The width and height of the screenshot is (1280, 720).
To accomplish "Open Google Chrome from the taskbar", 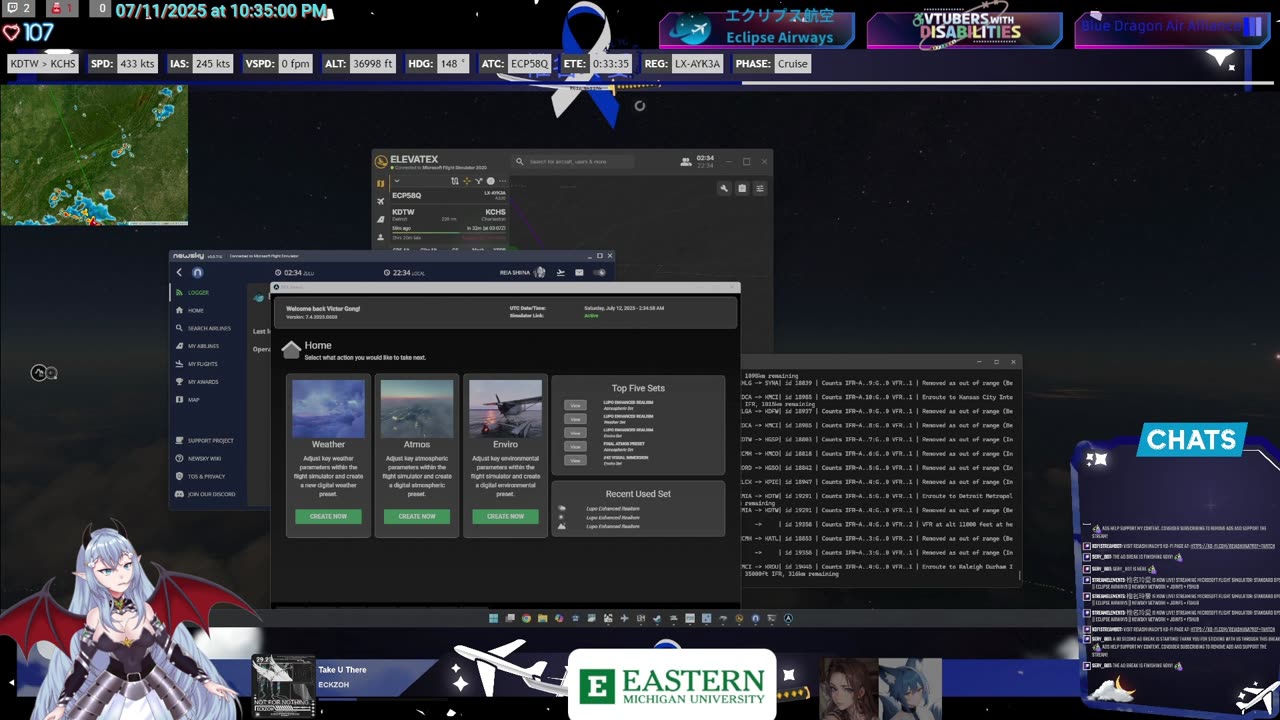I will click(527, 619).
